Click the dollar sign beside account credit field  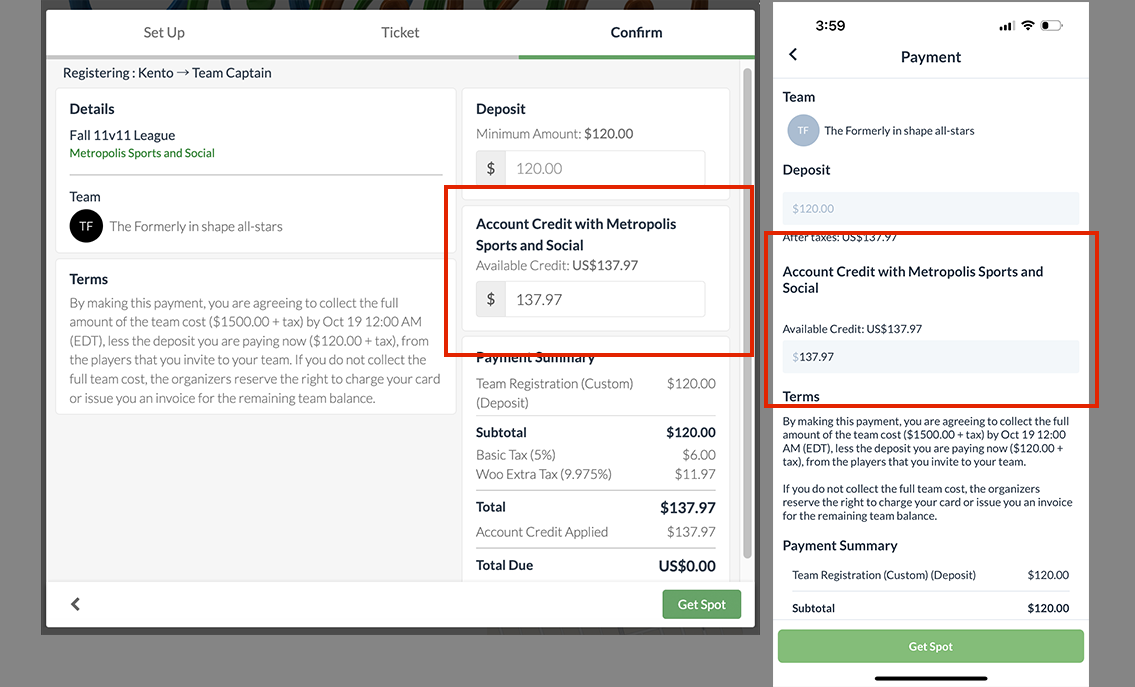491,299
